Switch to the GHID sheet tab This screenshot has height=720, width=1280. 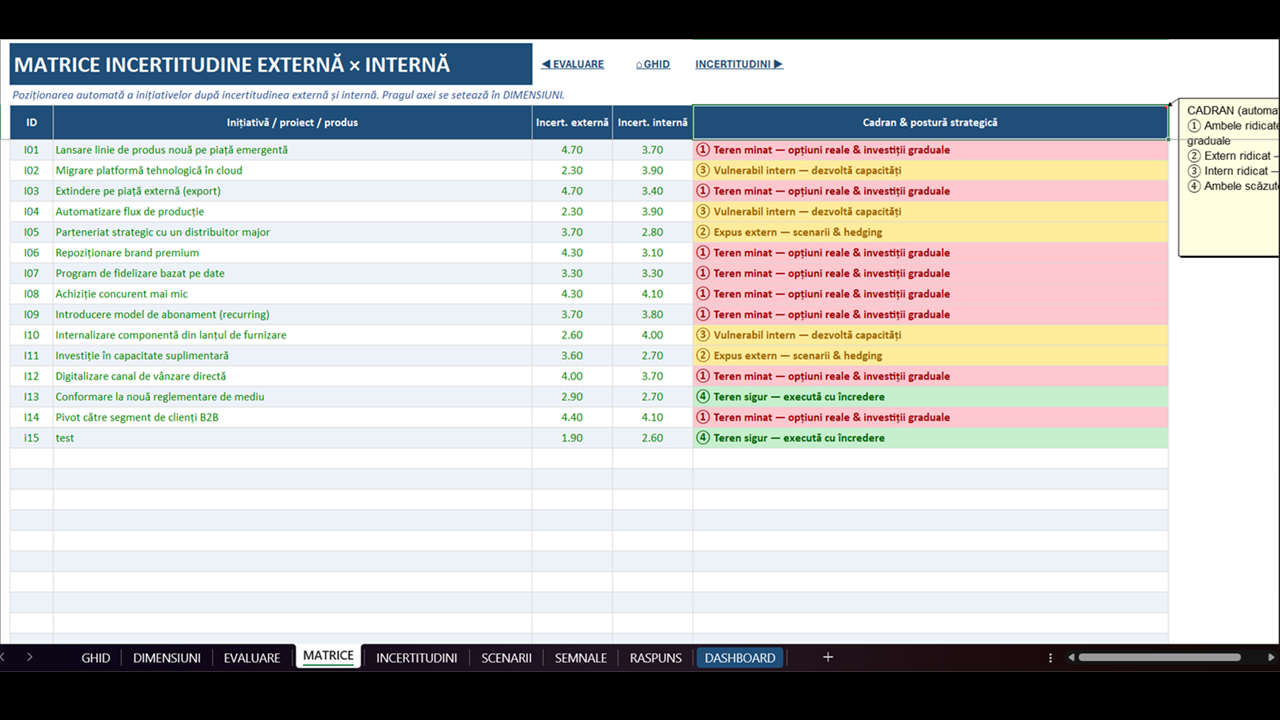96,657
